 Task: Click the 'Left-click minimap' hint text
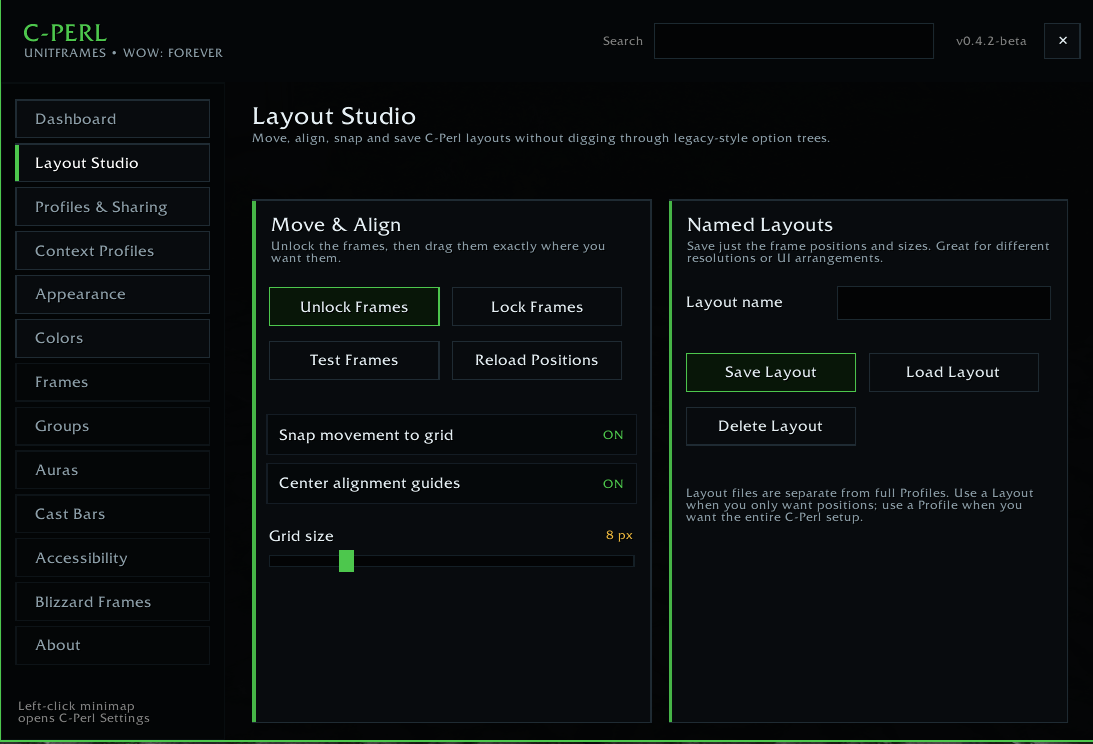point(84,712)
